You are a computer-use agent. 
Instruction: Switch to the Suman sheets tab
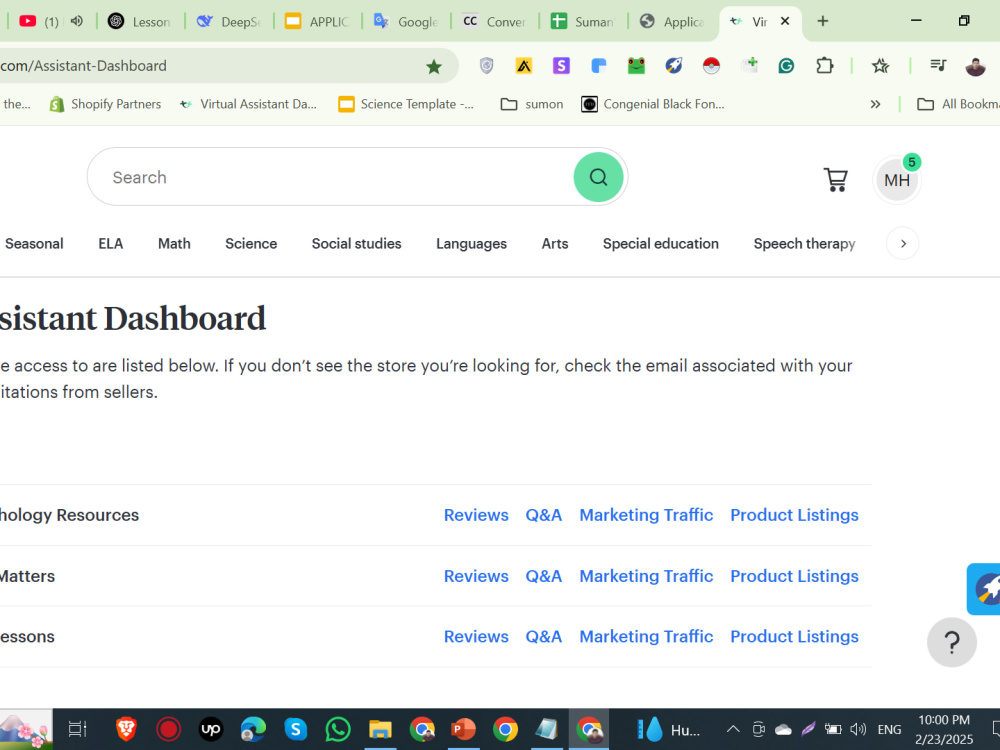pos(582,22)
